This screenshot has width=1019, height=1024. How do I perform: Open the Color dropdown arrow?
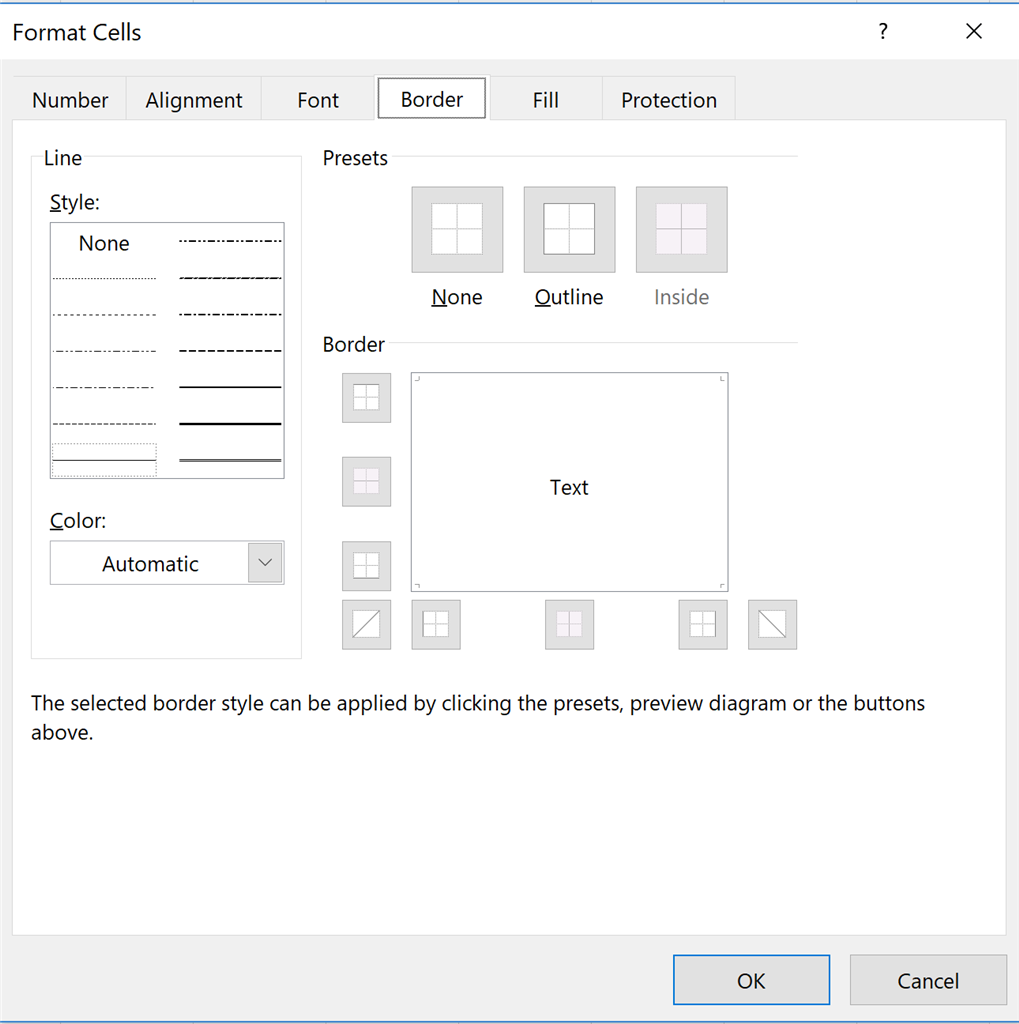(265, 562)
